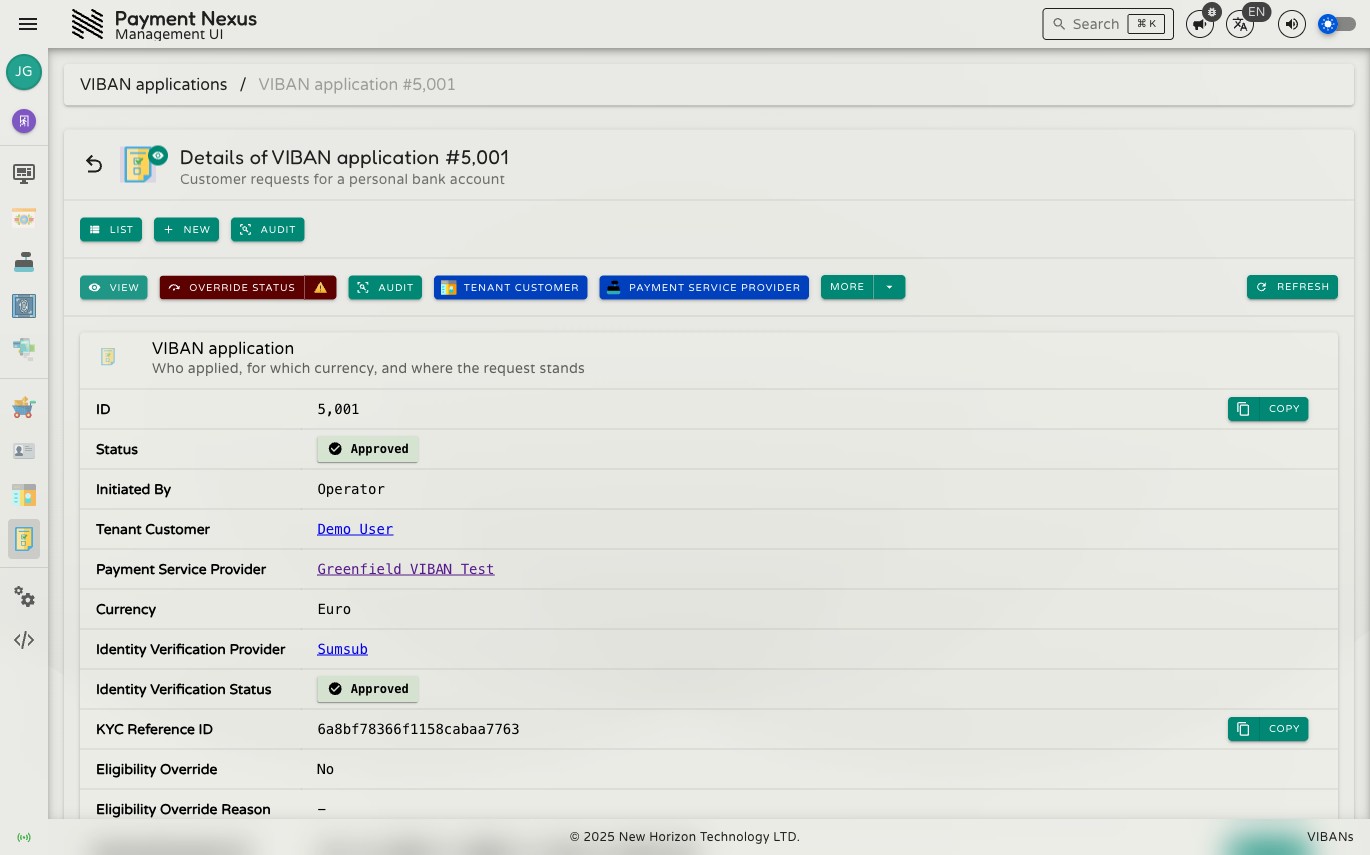The height and width of the screenshot is (855, 1370).
Task: Click the KYC value 6a8bf78366f1158cabaa7763
Action: [418, 729]
